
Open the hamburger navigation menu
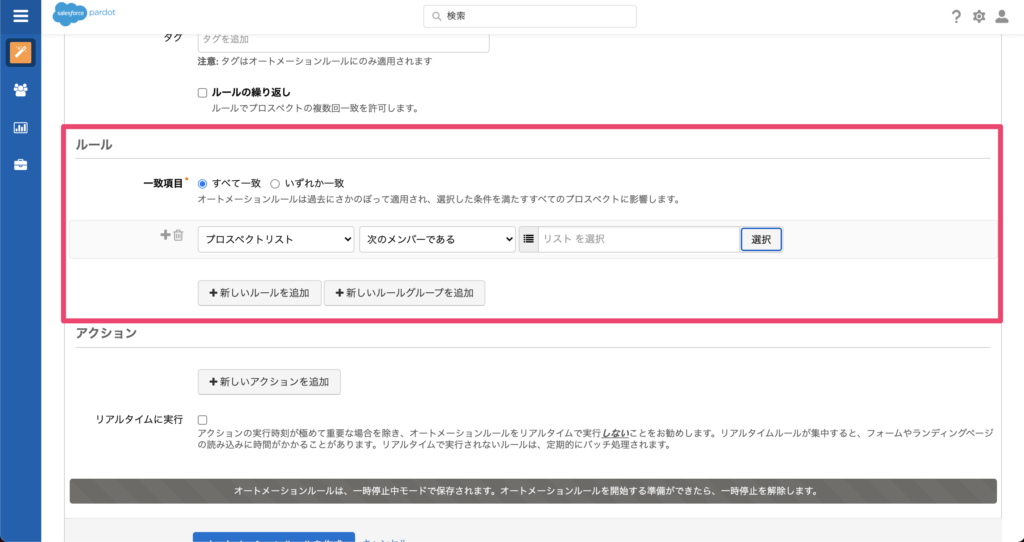point(20,16)
